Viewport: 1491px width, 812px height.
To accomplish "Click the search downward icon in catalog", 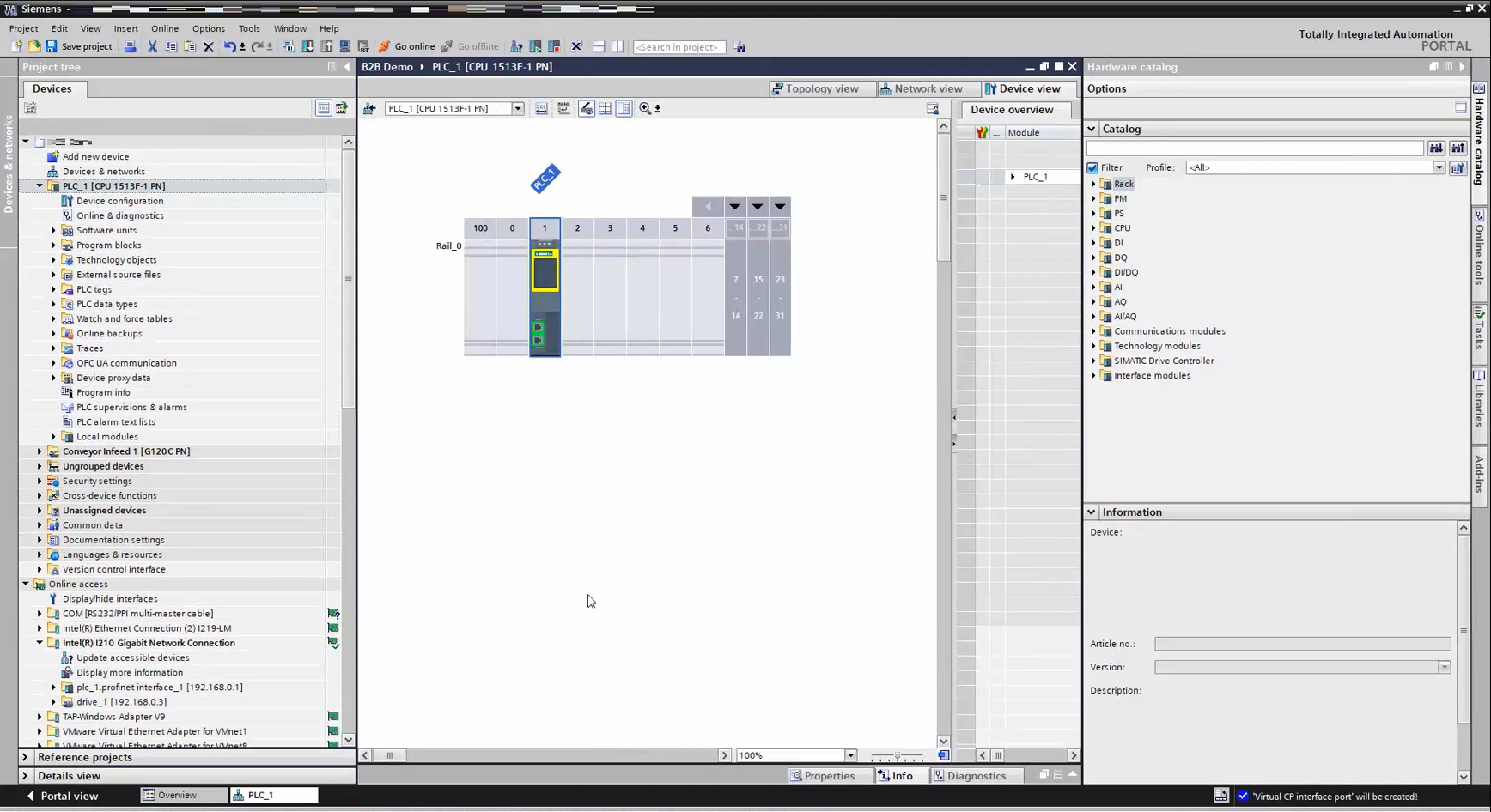I will (x=1436, y=148).
